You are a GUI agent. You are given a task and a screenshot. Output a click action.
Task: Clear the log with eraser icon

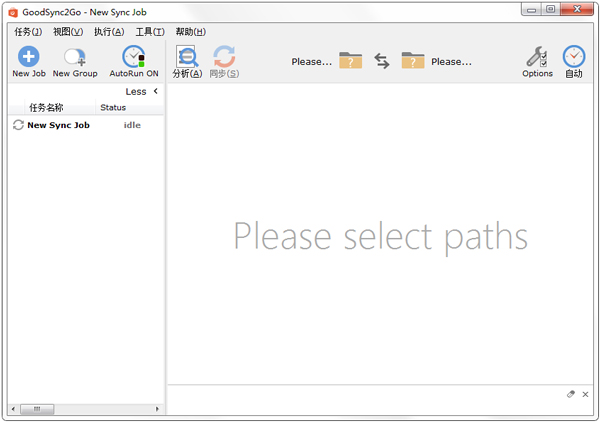pos(571,394)
